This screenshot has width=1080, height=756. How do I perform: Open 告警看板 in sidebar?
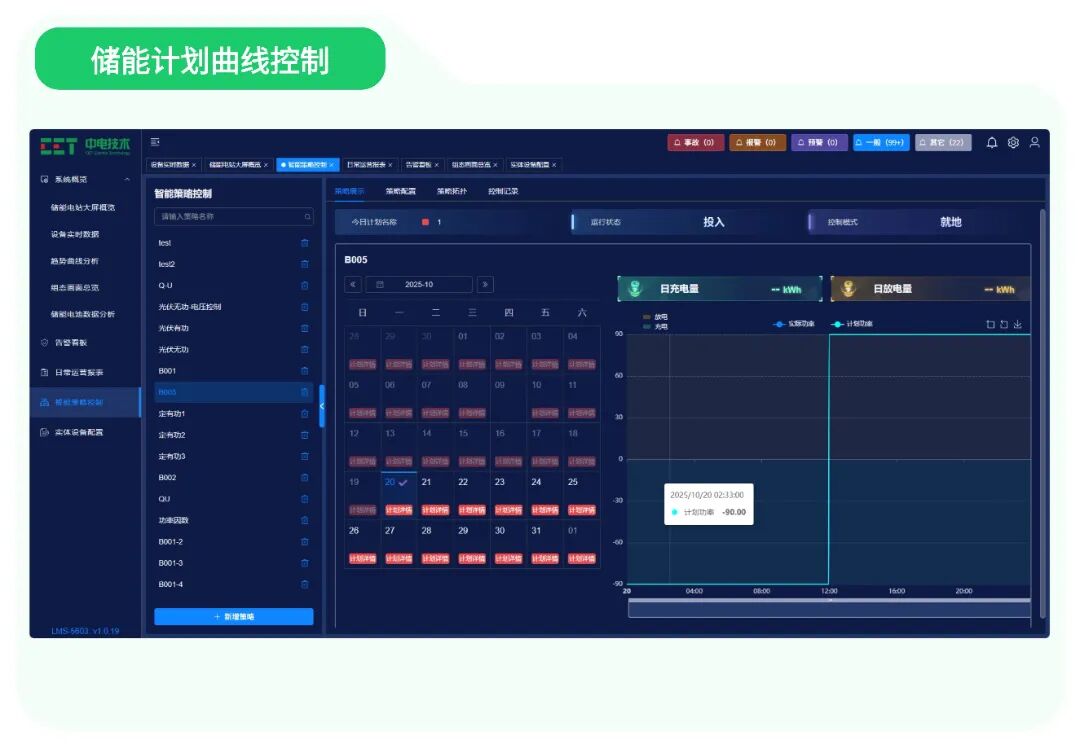[71, 343]
